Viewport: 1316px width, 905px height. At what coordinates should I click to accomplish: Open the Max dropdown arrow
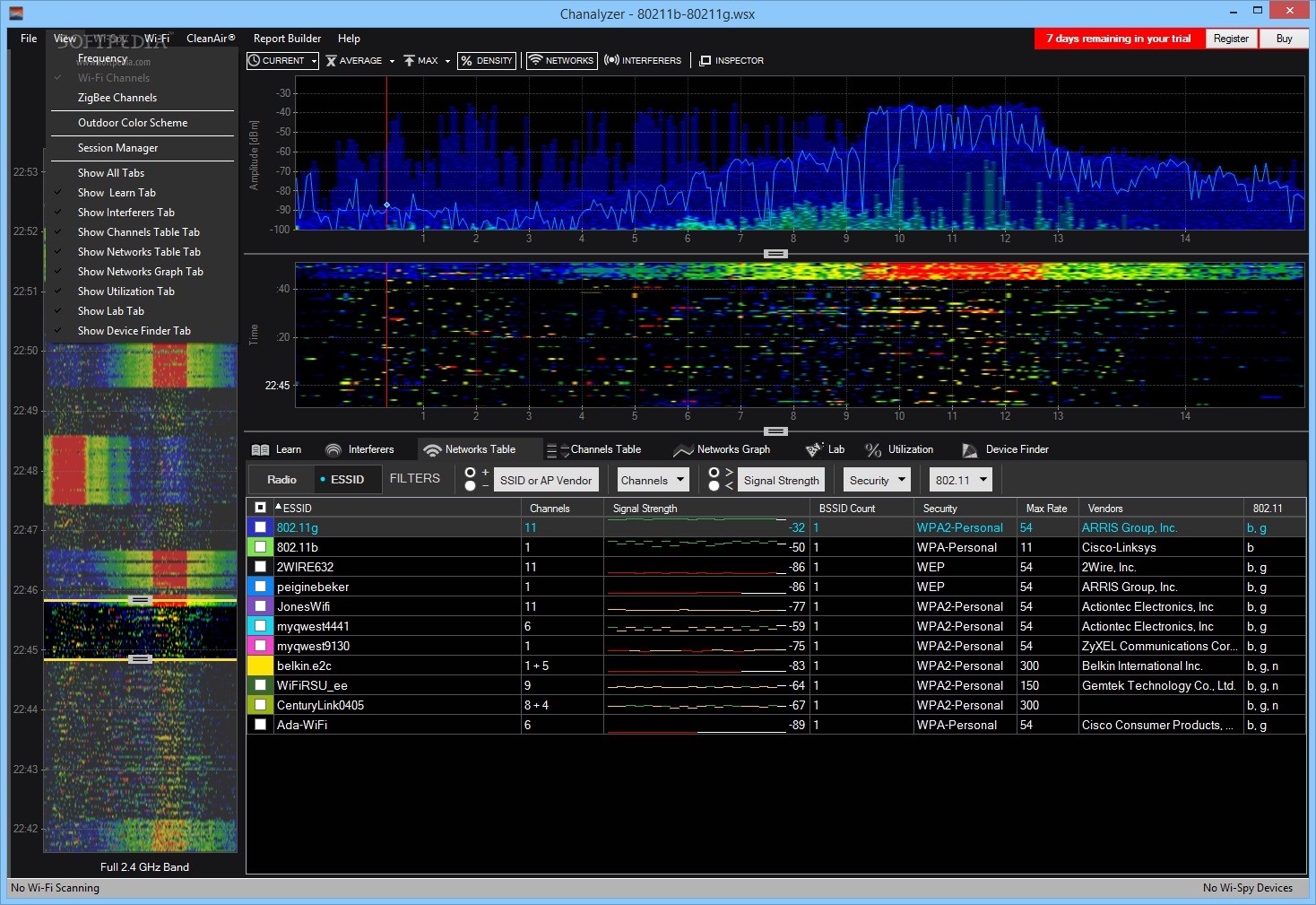point(447,61)
